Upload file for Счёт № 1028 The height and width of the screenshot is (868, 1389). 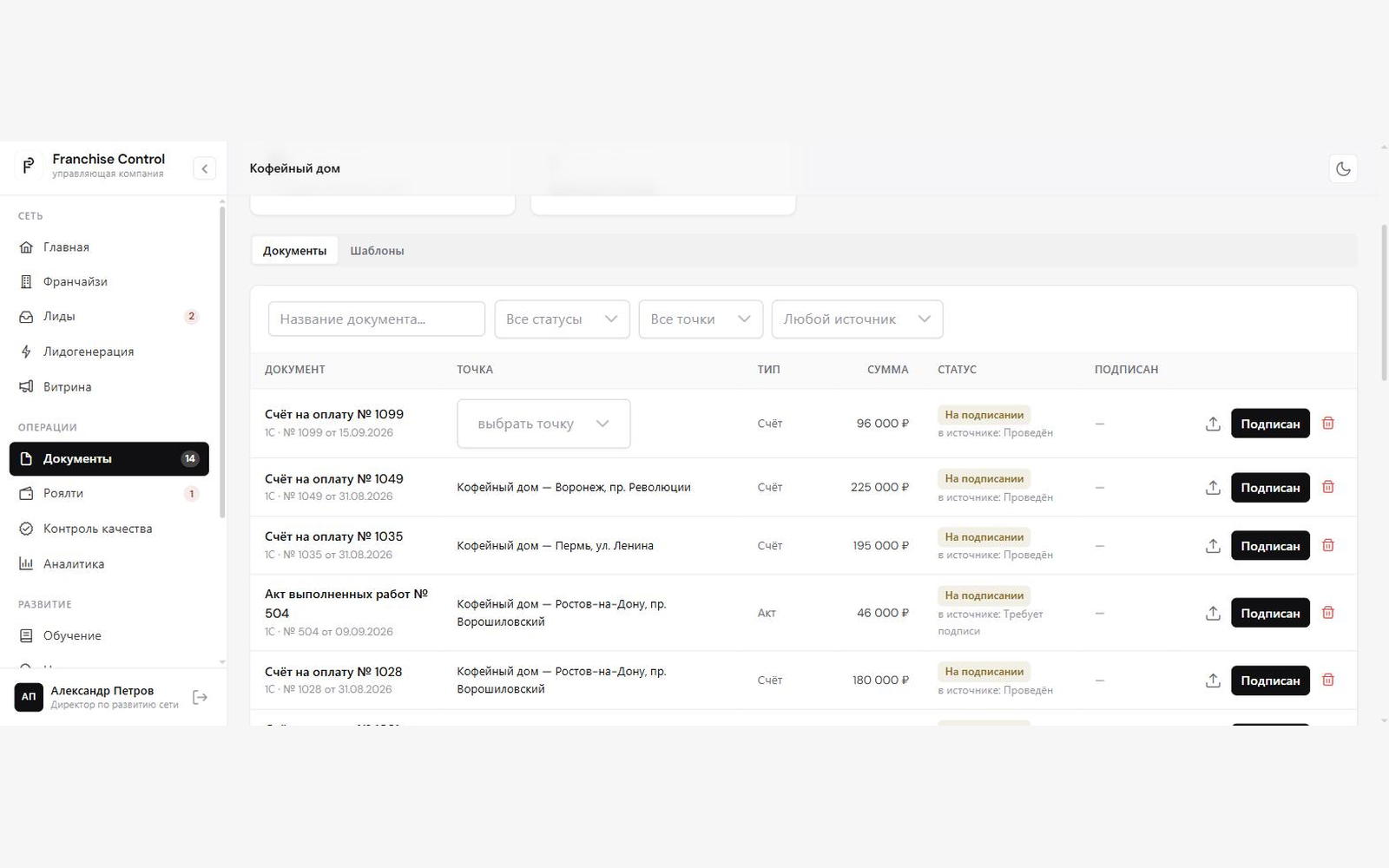1213,681
